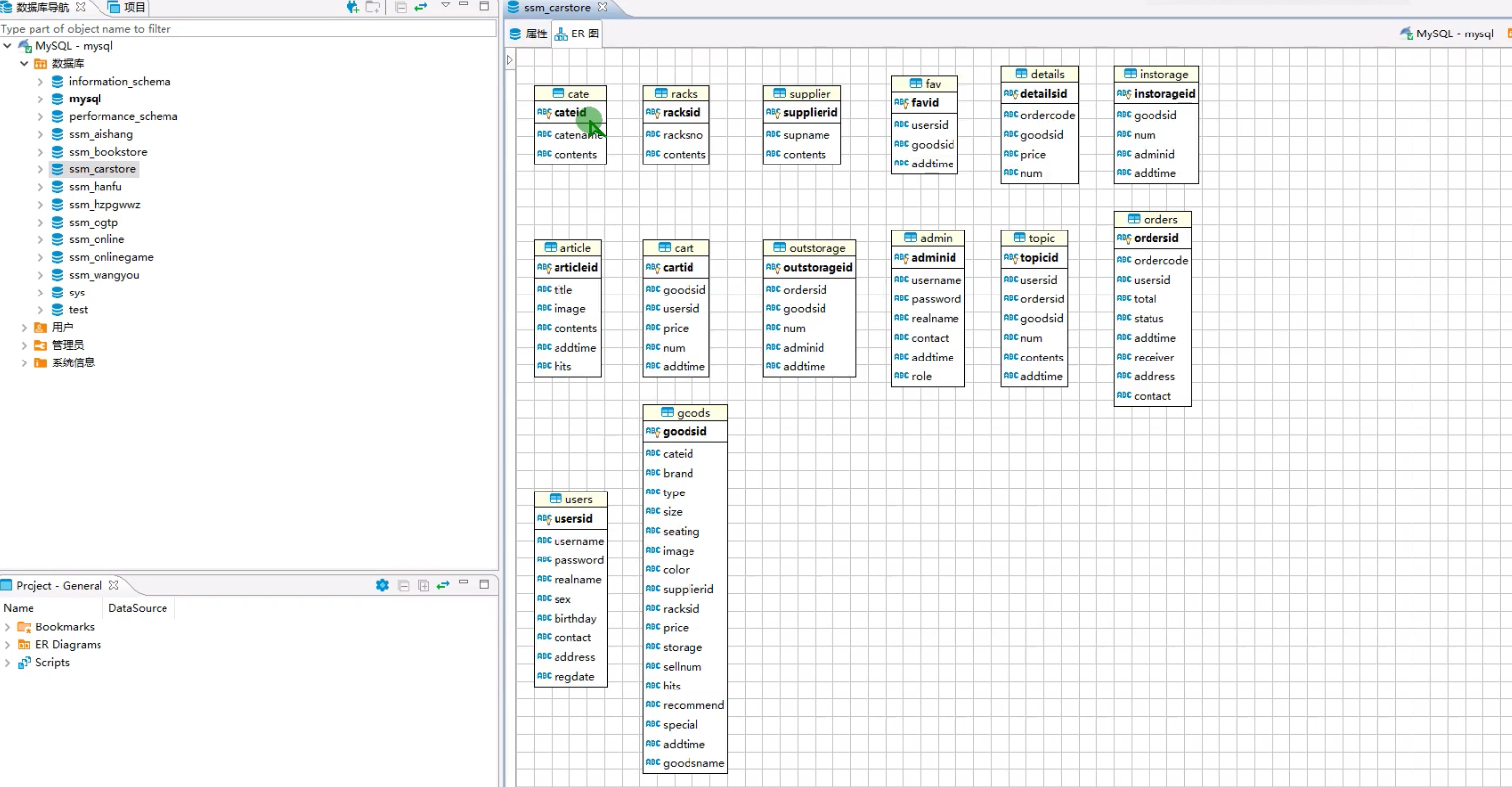Expand all in Project General panel
Image resolution: width=1512 pixels, height=787 pixels.
coord(424,585)
